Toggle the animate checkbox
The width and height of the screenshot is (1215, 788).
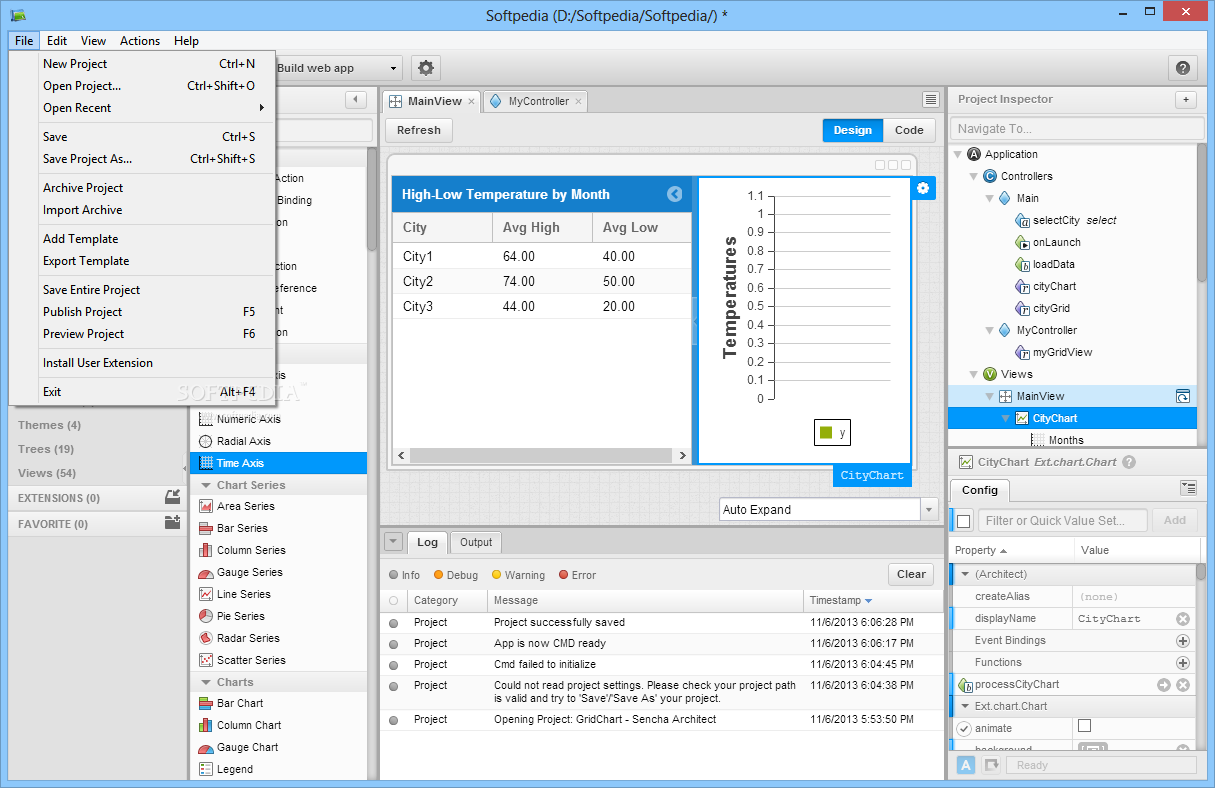[x=1085, y=726]
